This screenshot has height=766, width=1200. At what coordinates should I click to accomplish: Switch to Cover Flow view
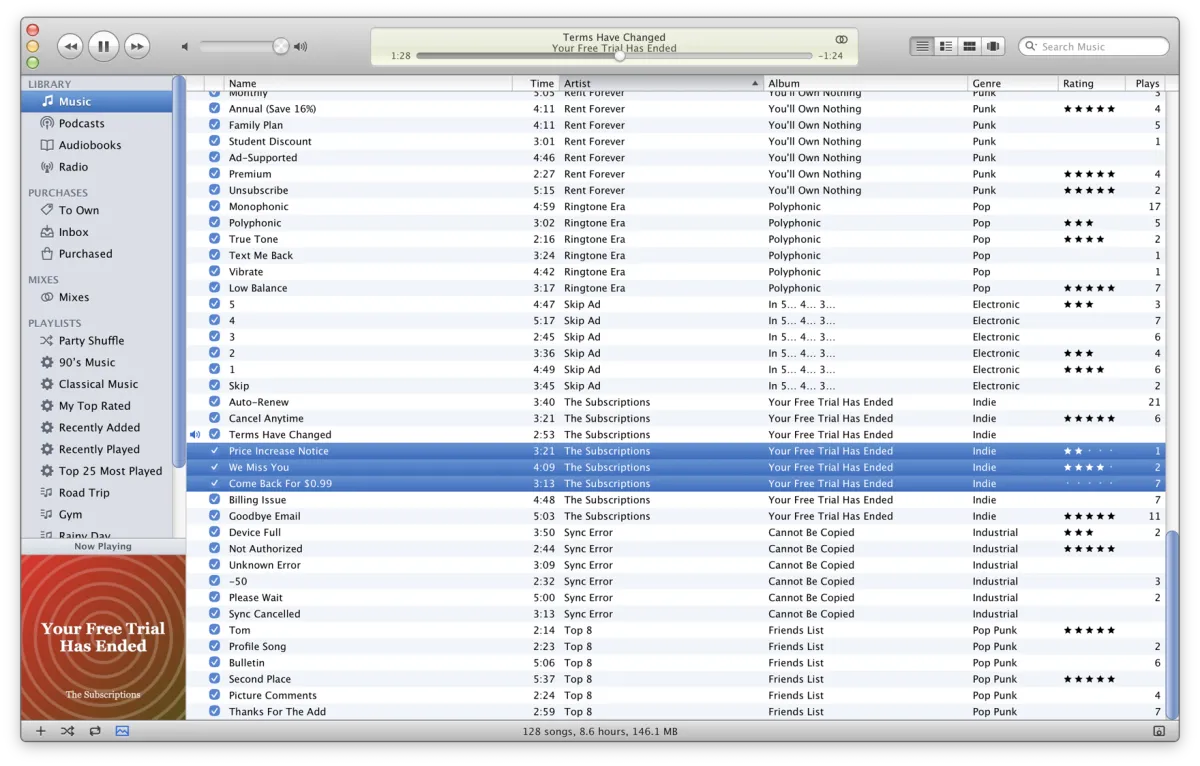tap(993, 46)
